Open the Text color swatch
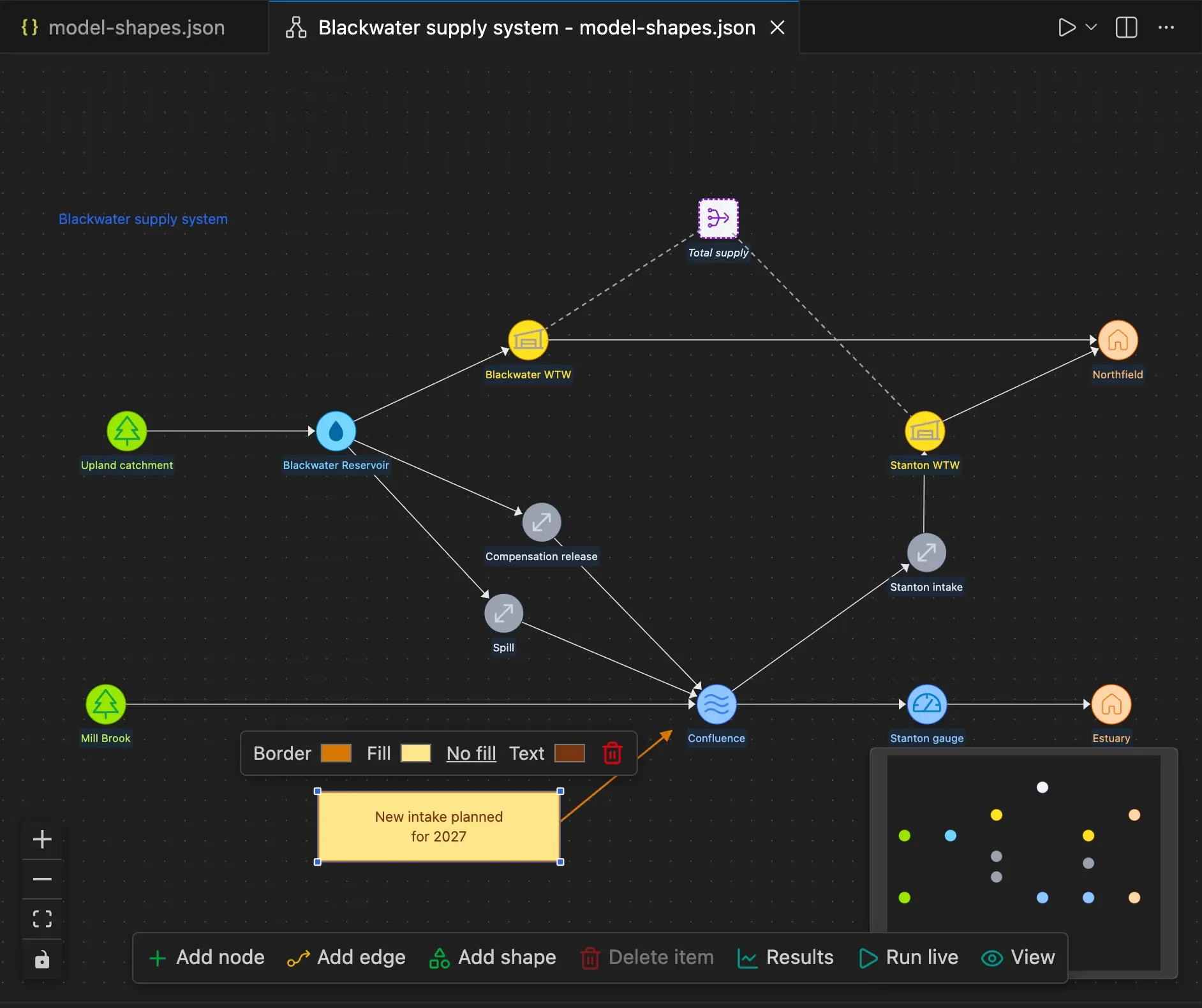 tap(570, 753)
